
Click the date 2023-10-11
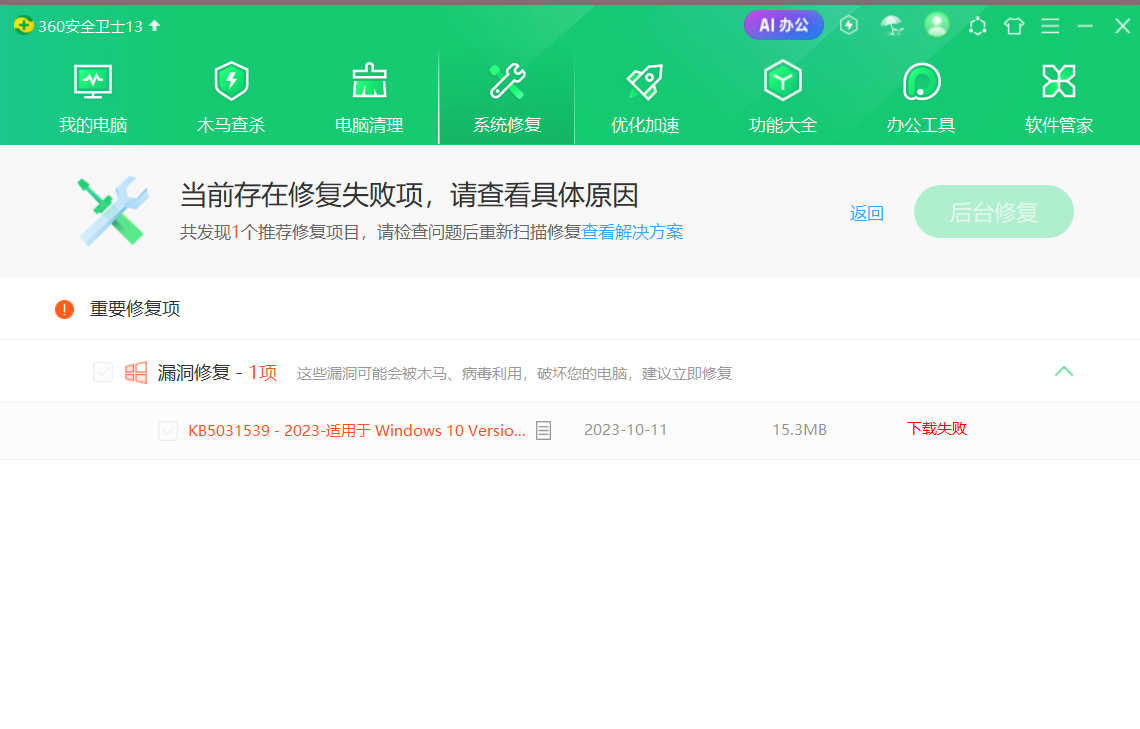click(625, 430)
